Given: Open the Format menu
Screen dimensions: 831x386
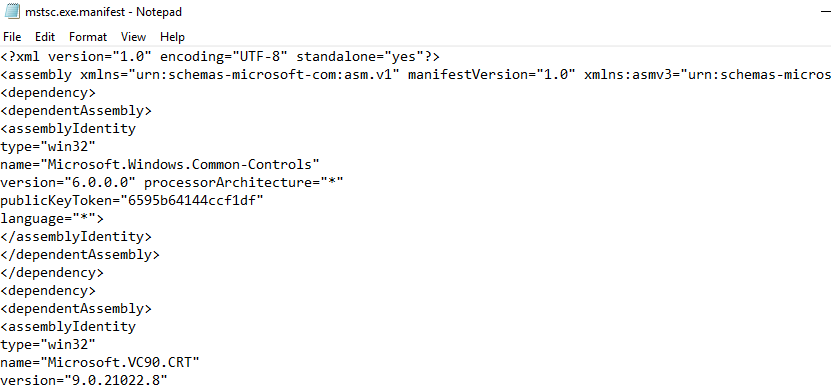Looking at the screenshot, I should pyautogui.click(x=88, y=37).
